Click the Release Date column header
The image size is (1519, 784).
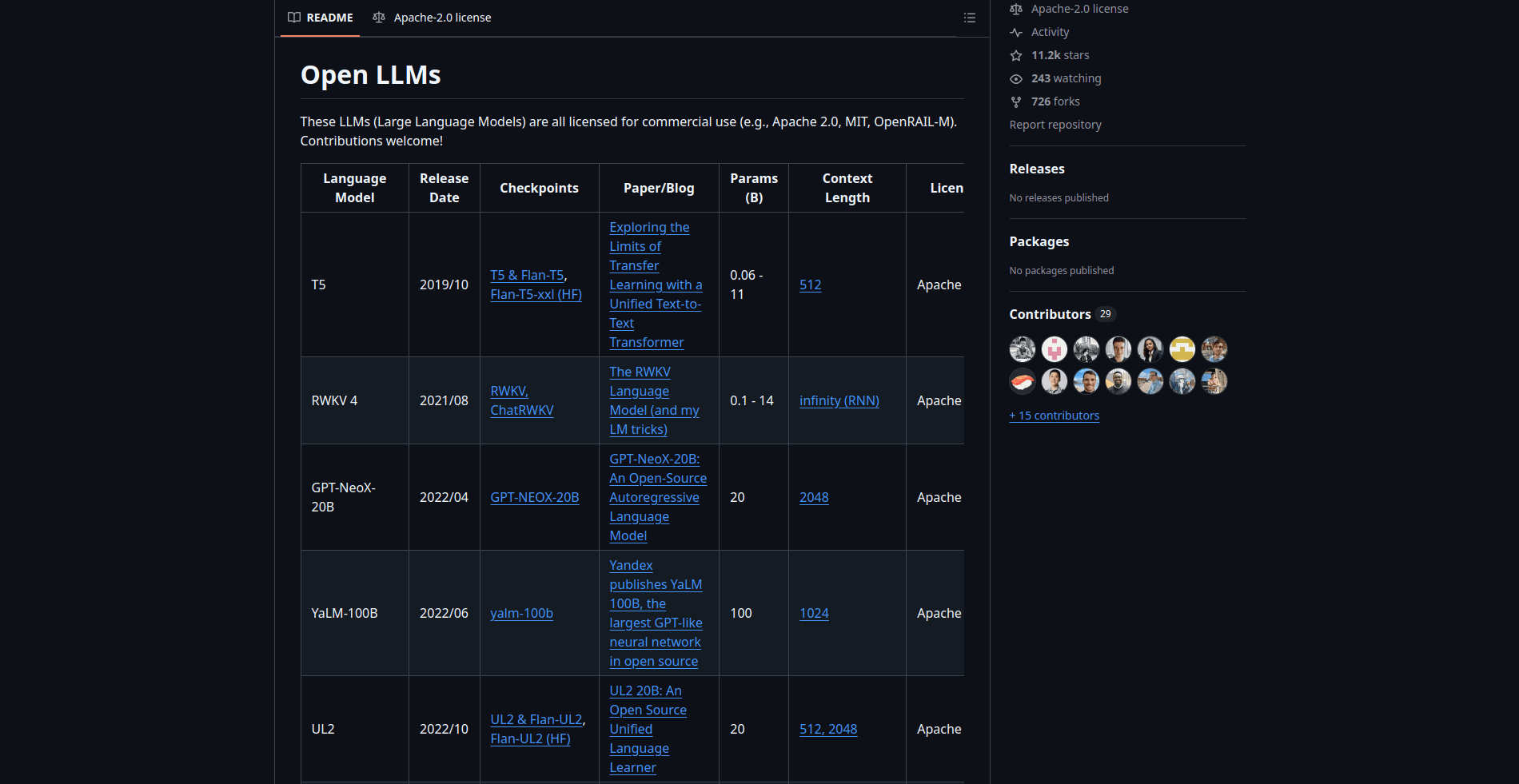tap(445, 188)
